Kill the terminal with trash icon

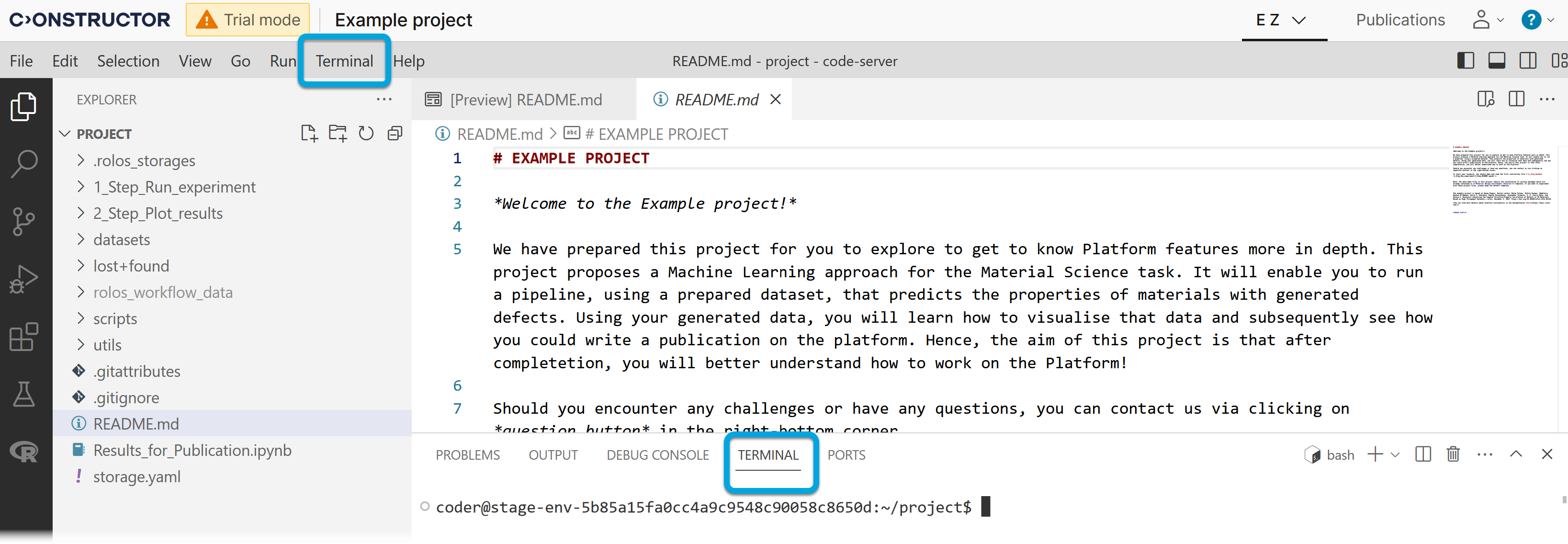1453,454
